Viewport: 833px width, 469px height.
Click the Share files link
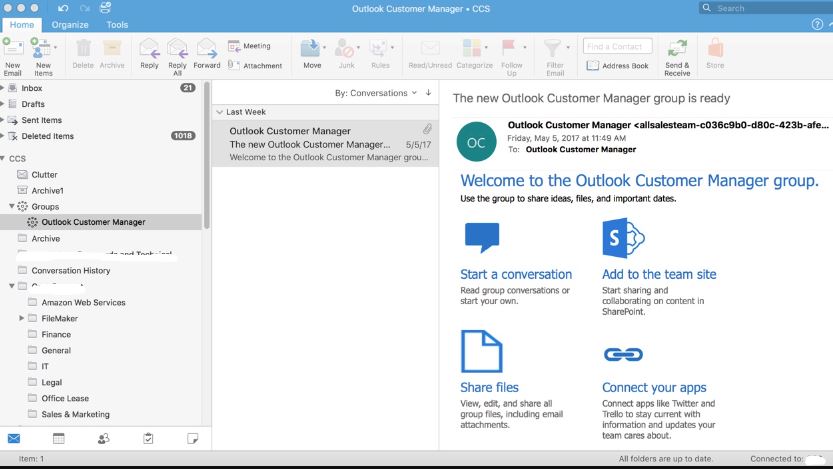pyautogui.click(x=489, y=387)
